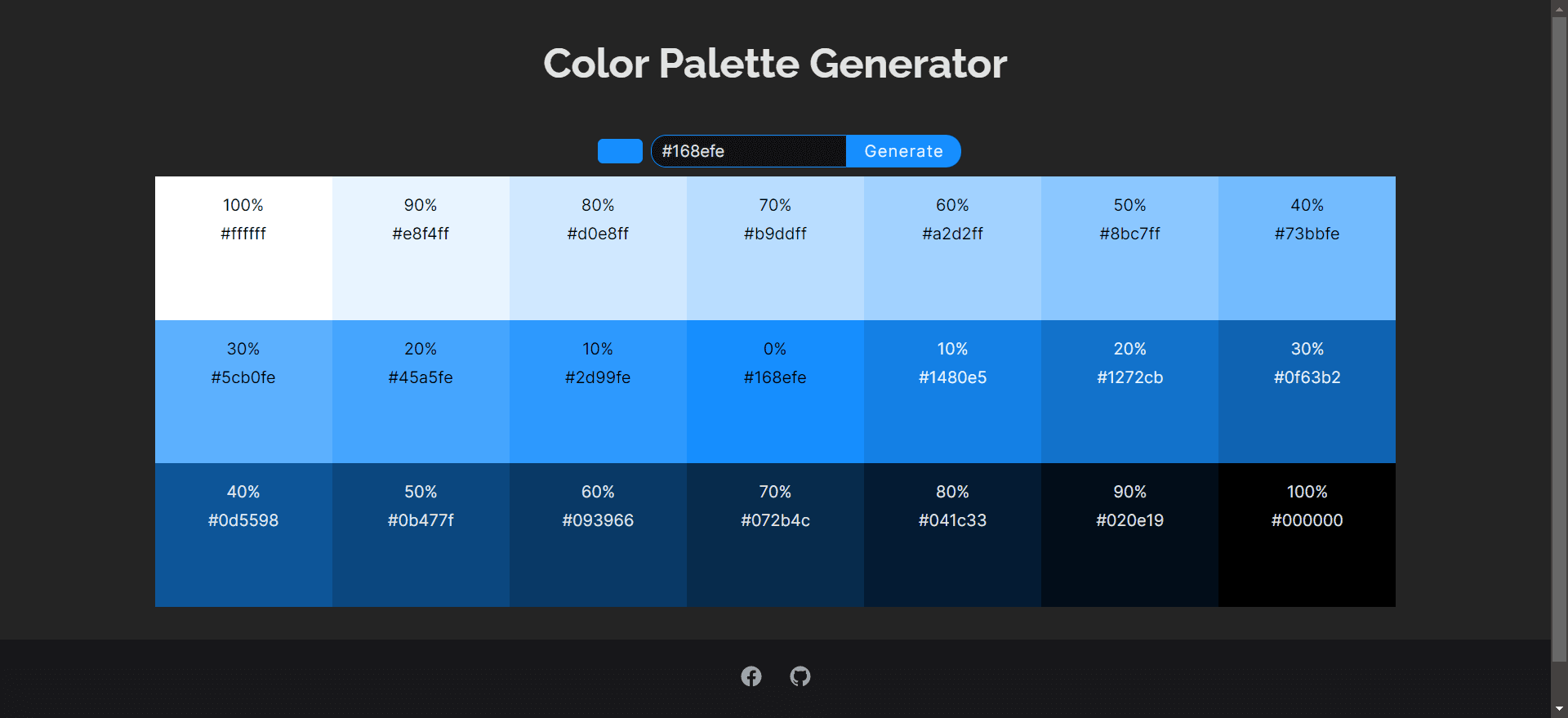This screenshot has height=718, width=1568.
Task: Choose the #5cb0fe 30% tint swatch
Action: (x=243, y=391)
